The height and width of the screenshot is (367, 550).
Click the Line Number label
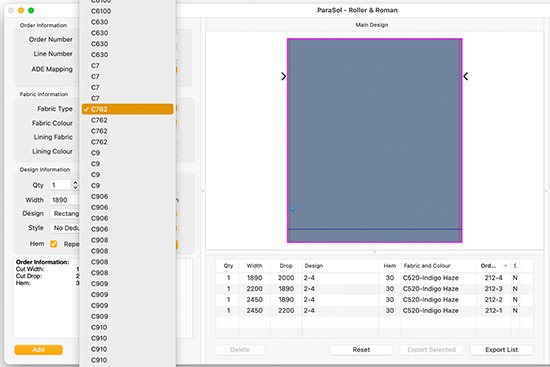(53, 54)
